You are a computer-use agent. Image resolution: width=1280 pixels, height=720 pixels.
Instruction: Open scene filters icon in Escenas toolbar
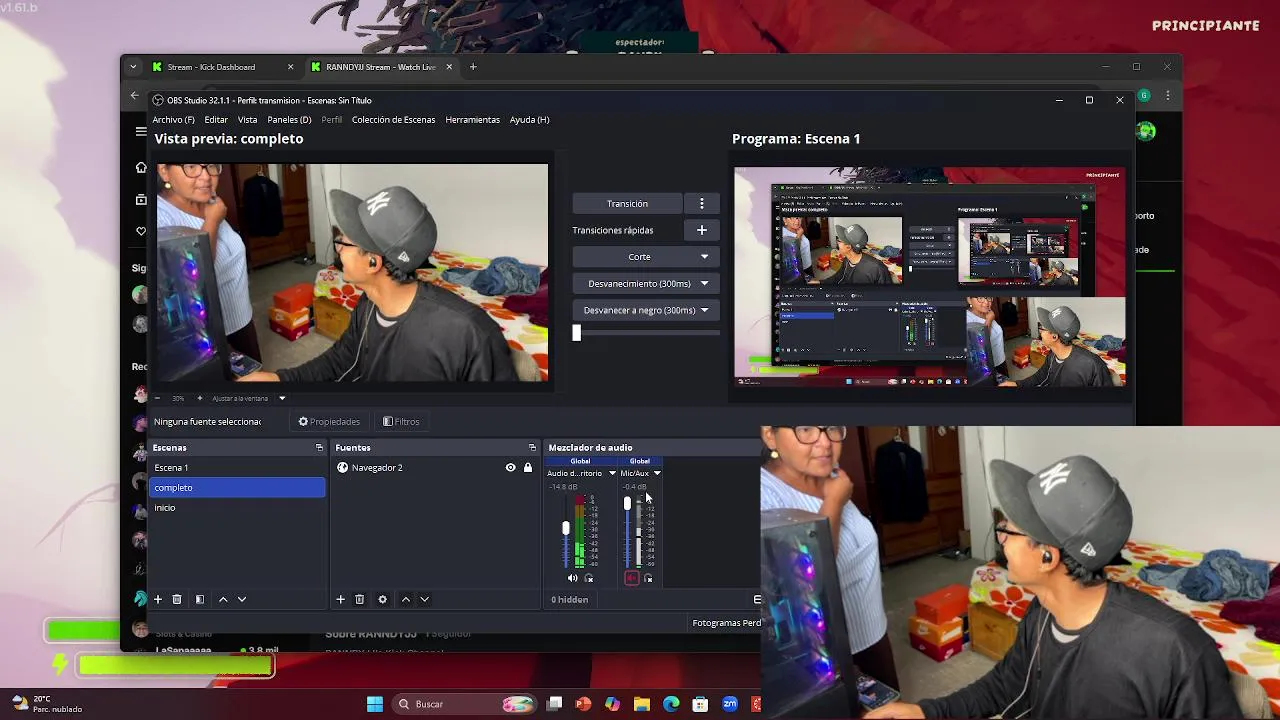pos(199,599)
